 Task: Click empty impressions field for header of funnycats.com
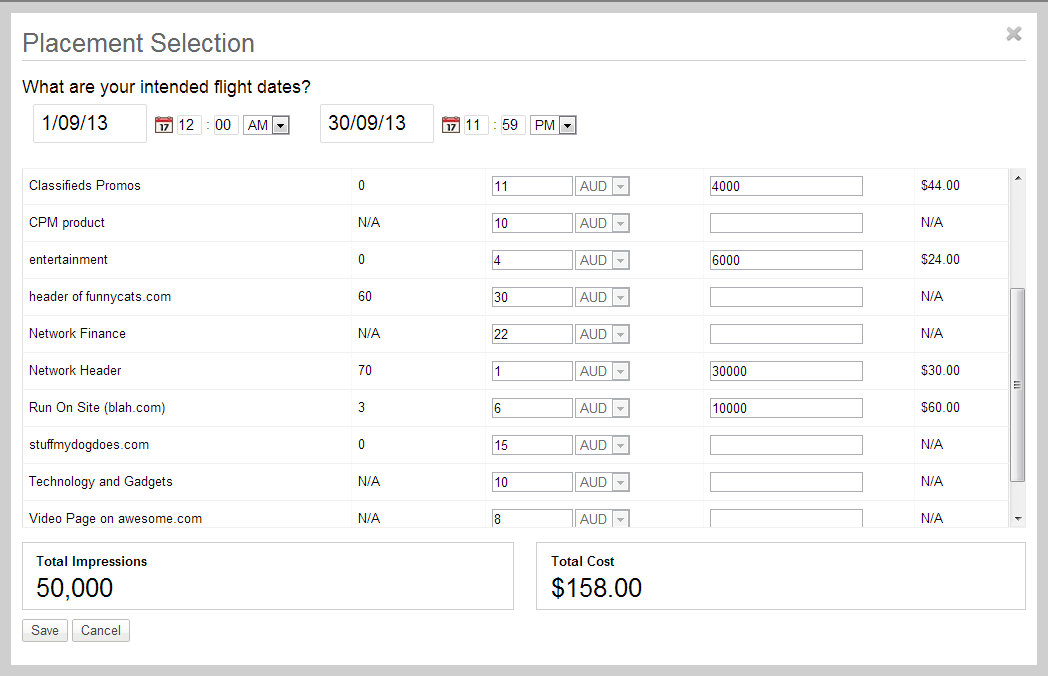click(x=786, y=297)
